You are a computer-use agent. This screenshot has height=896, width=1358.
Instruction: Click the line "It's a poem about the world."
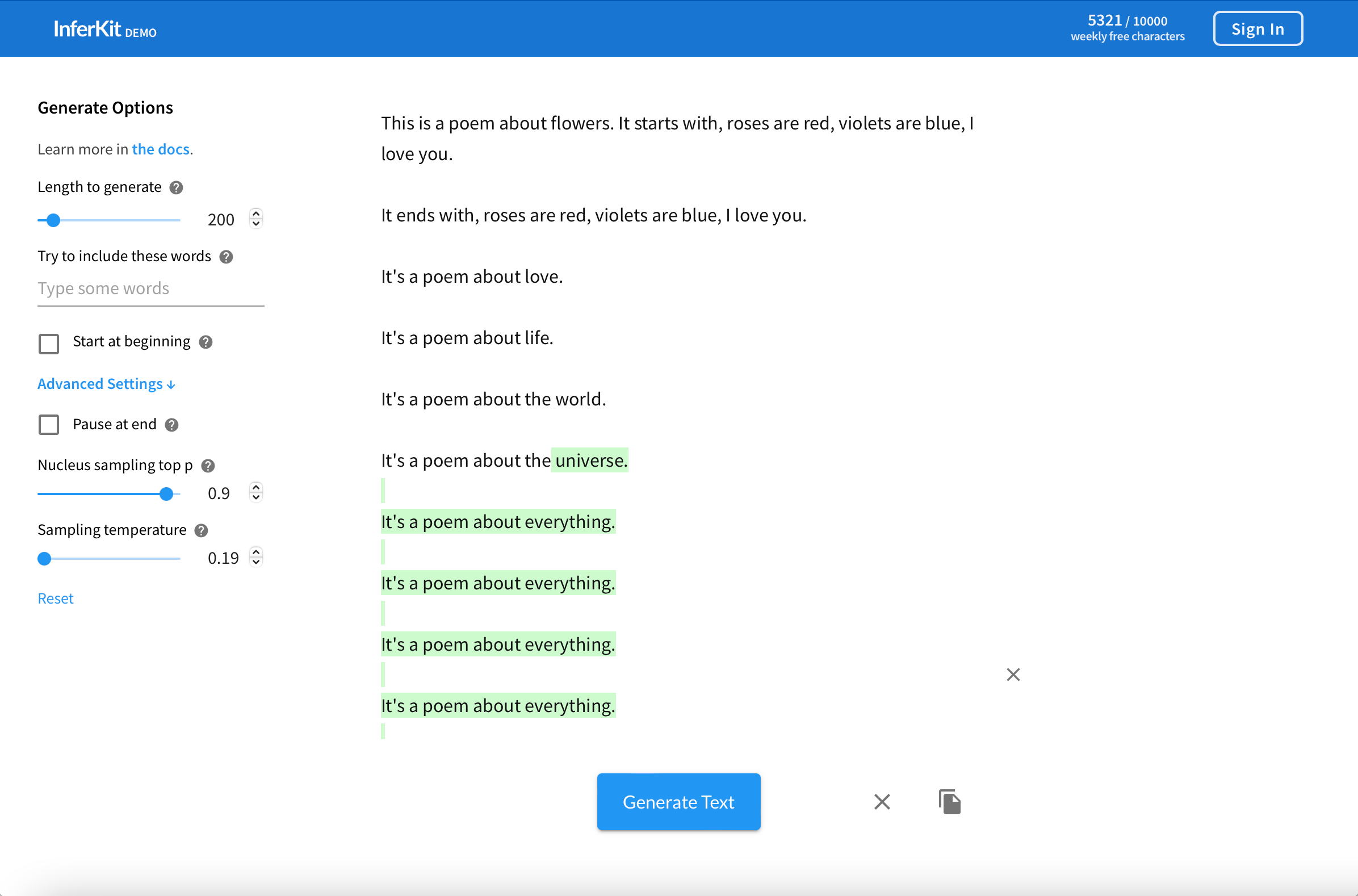493,399
